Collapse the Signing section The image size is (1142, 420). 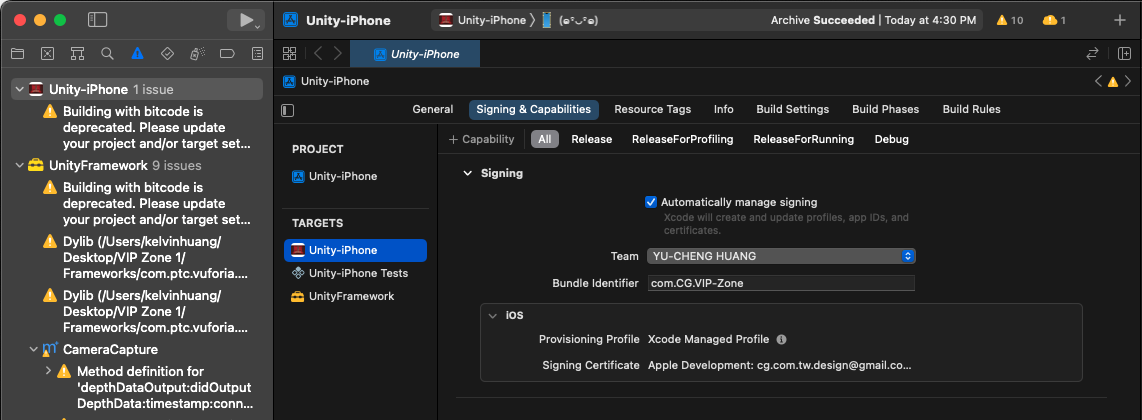coord(466,173)
